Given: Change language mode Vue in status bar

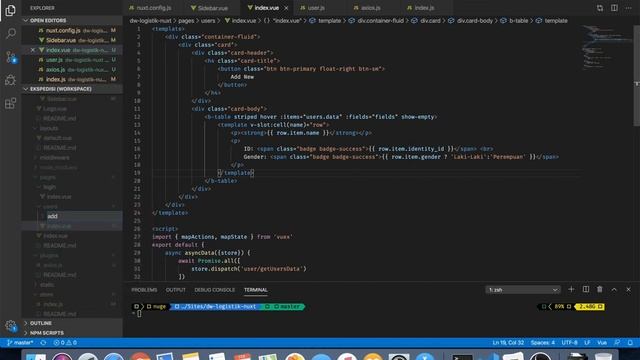Looking at the screenshot, I should coord(602,342).
